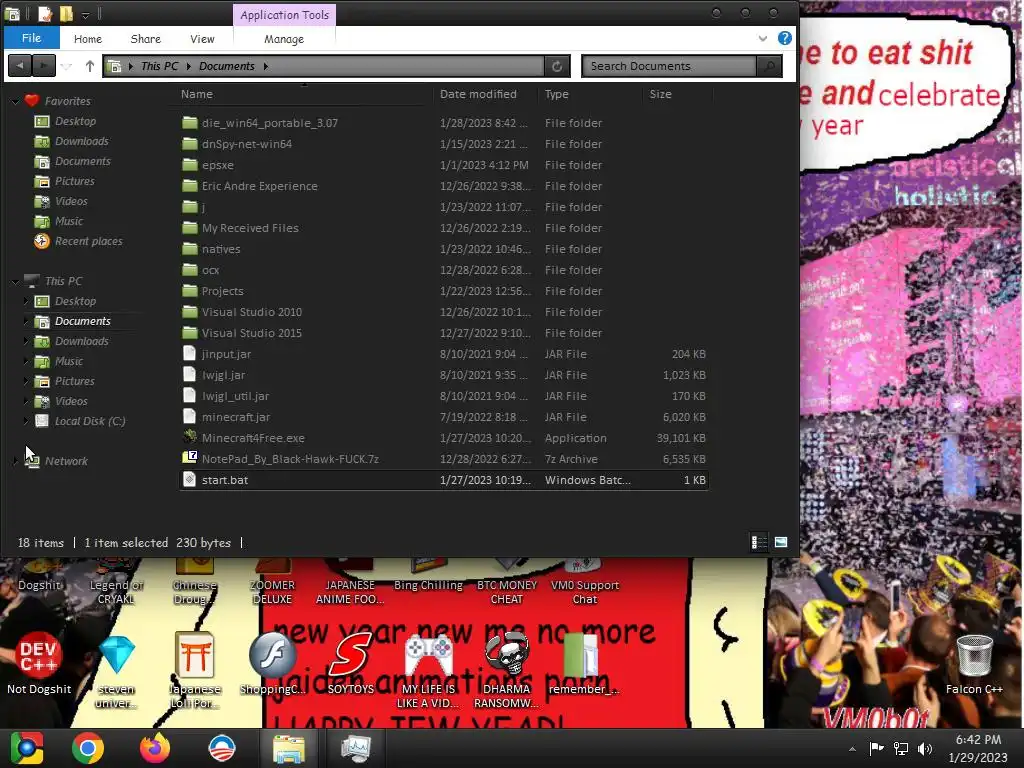Open dropdown arrow after Documents breadcrumb
This screenshot has width=1024, height=768.
click(266, 66)
